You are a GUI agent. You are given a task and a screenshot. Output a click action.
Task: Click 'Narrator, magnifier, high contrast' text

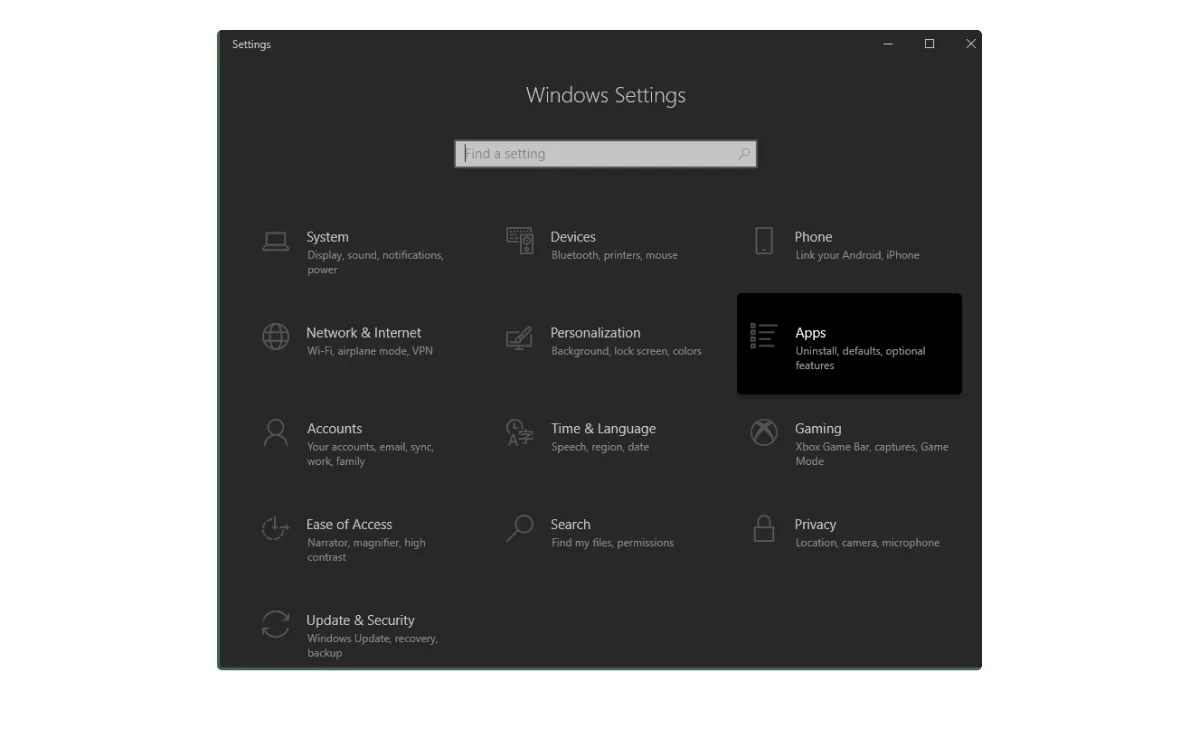click(367, 550)
